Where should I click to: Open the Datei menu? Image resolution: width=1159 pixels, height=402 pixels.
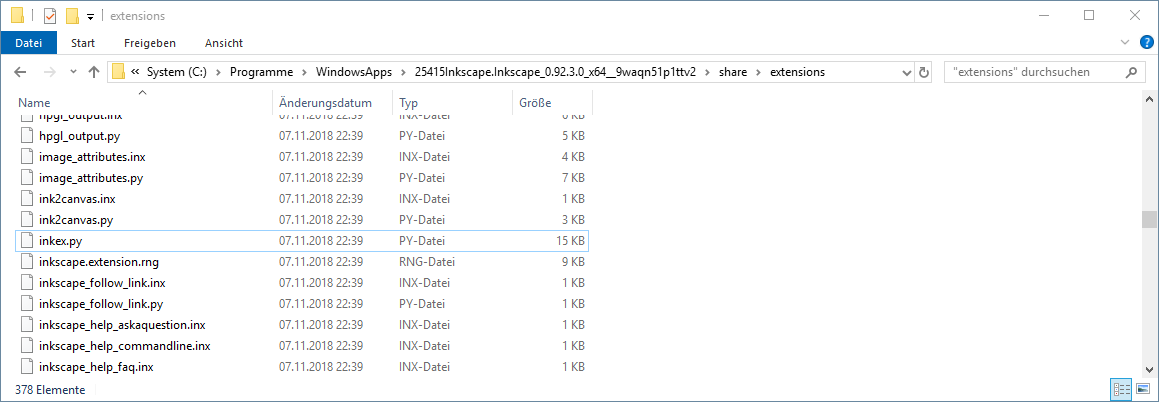point(29,43)
